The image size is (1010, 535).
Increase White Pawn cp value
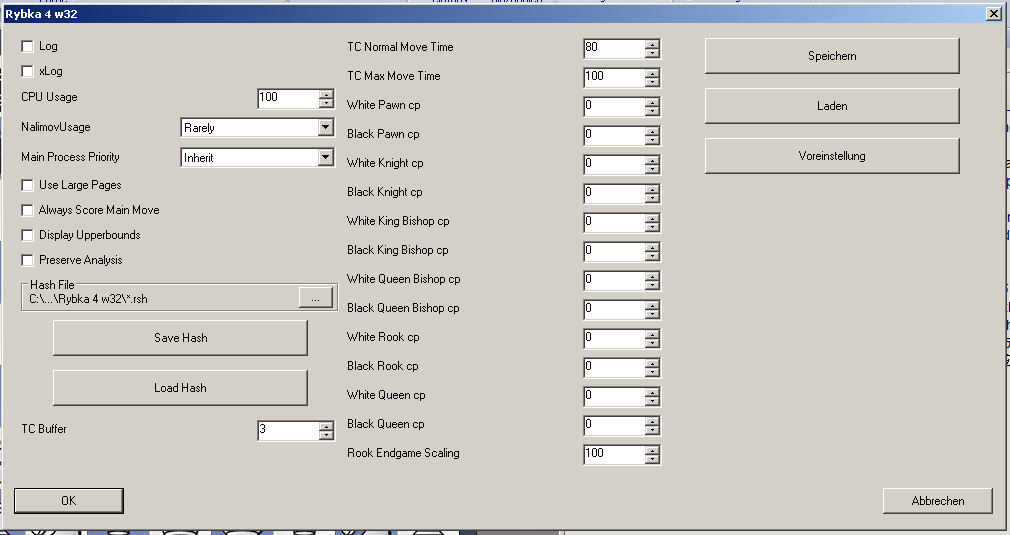(653, 102)
